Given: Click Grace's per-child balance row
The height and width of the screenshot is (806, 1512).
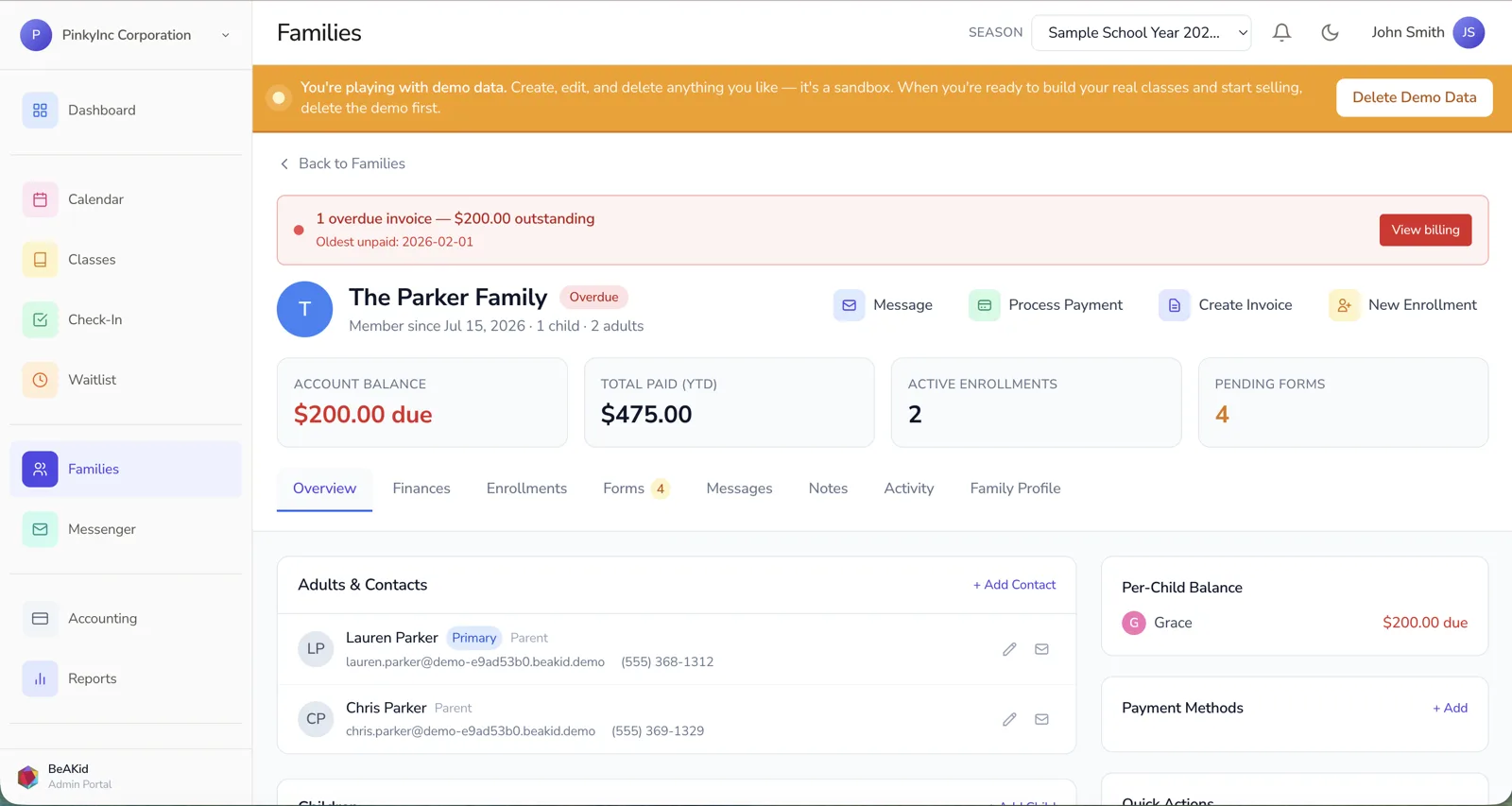Looking at the screenshot, I should tap(1295, 623).
